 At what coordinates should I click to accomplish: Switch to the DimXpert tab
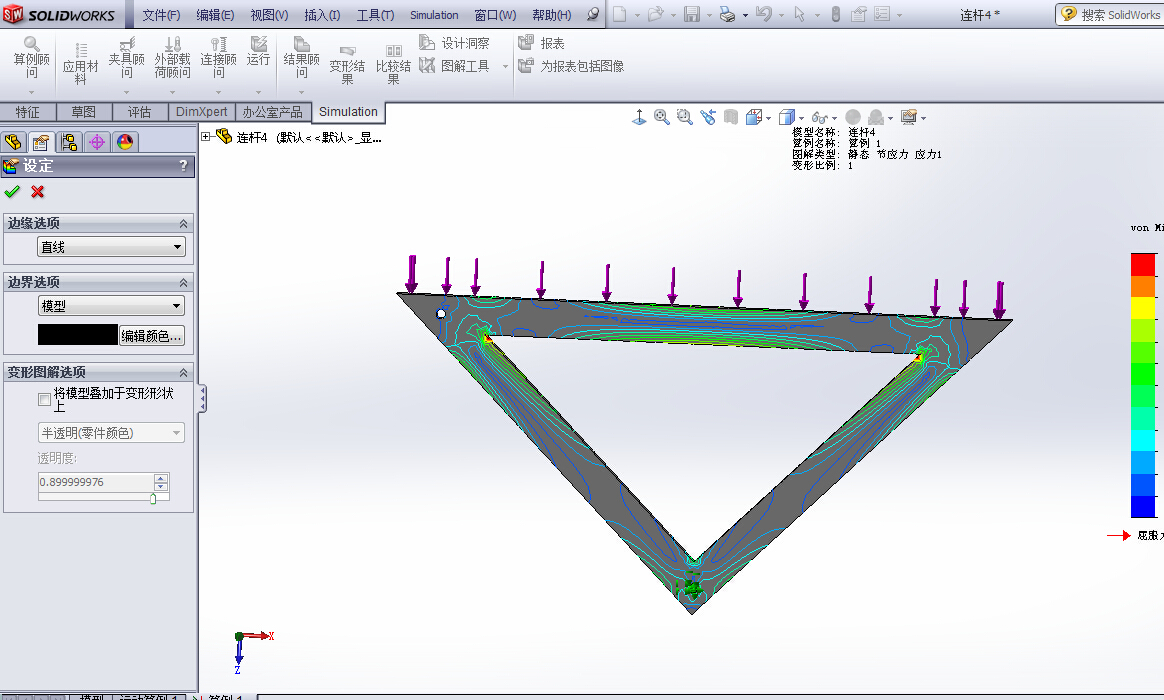[x=201, y=112]
